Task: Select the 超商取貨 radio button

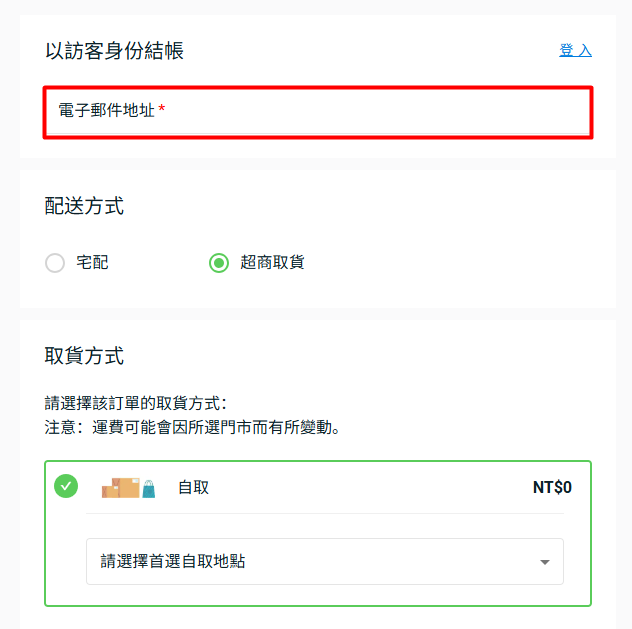Action: (219, 263)
